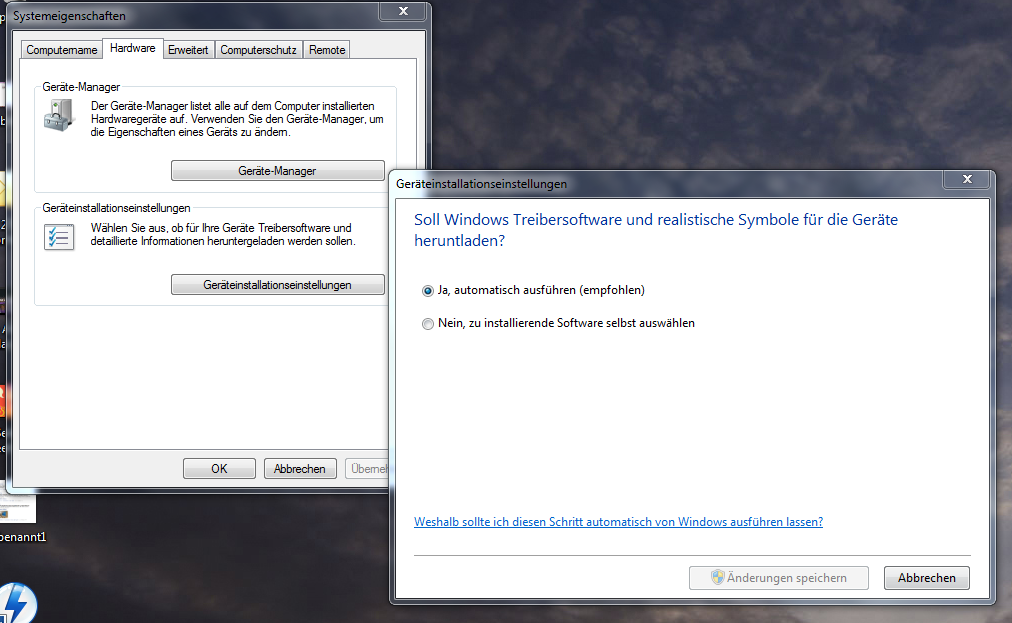Switch to the Erweitert tab
This screenshot has width=1012, height=623.
point(188,50)
